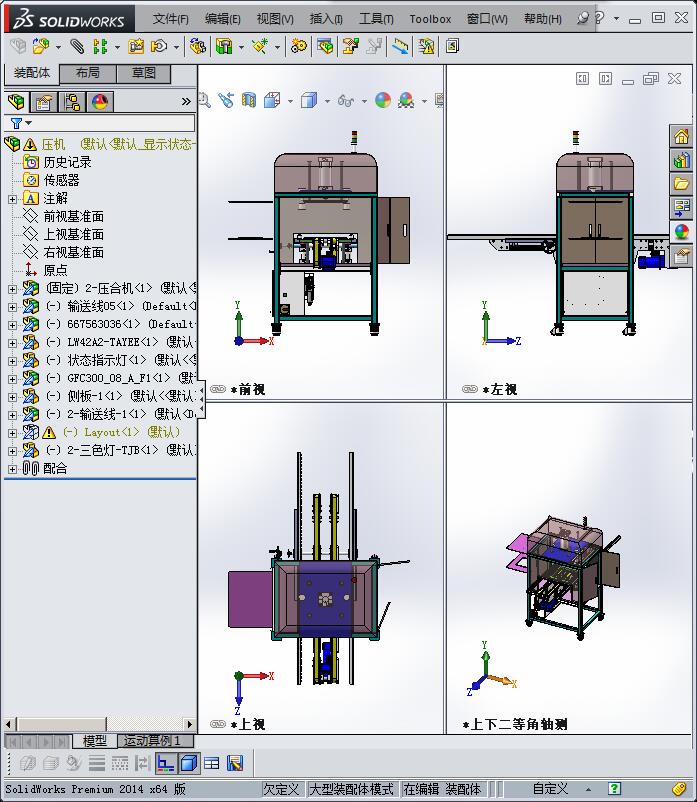The width and height of the screenshot is (697, 802).
Task: Click the Zoom to Area magnifier icon
Action: click(204, 100)
